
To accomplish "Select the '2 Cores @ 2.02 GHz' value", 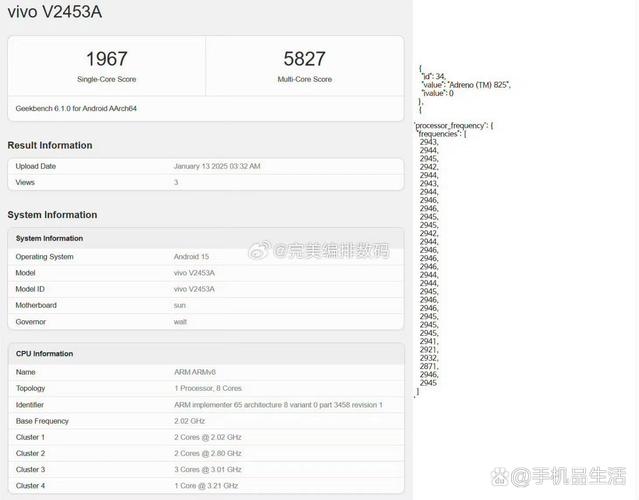I will (x=208, y=437).
